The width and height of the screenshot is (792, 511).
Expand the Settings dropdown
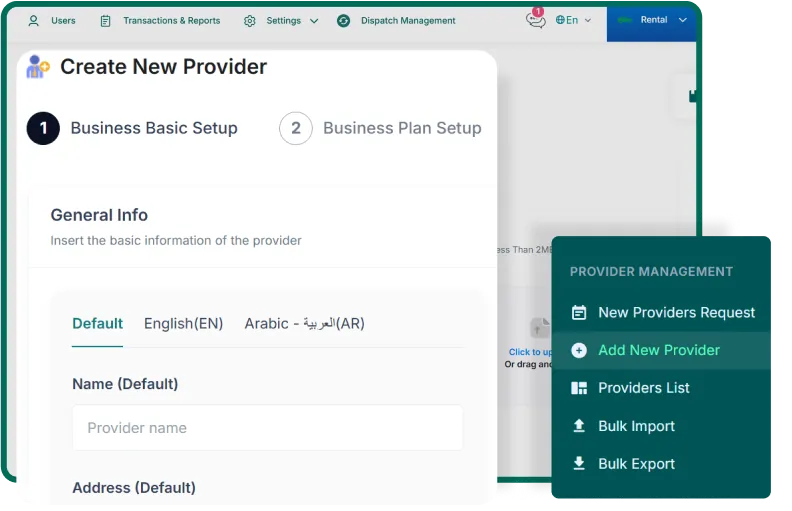tap(281, 21)
